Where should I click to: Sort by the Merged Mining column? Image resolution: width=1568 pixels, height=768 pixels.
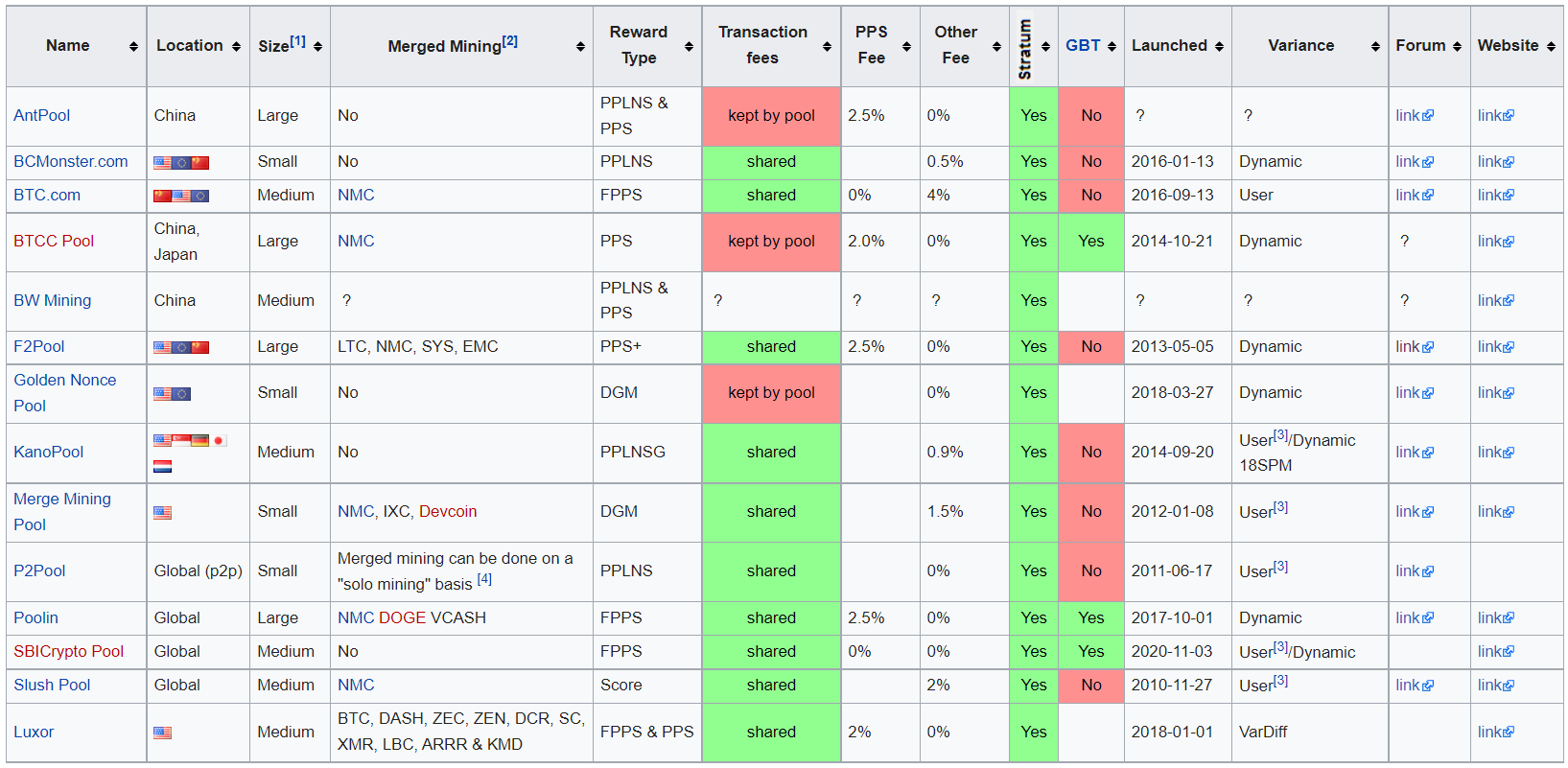[580, 46]
